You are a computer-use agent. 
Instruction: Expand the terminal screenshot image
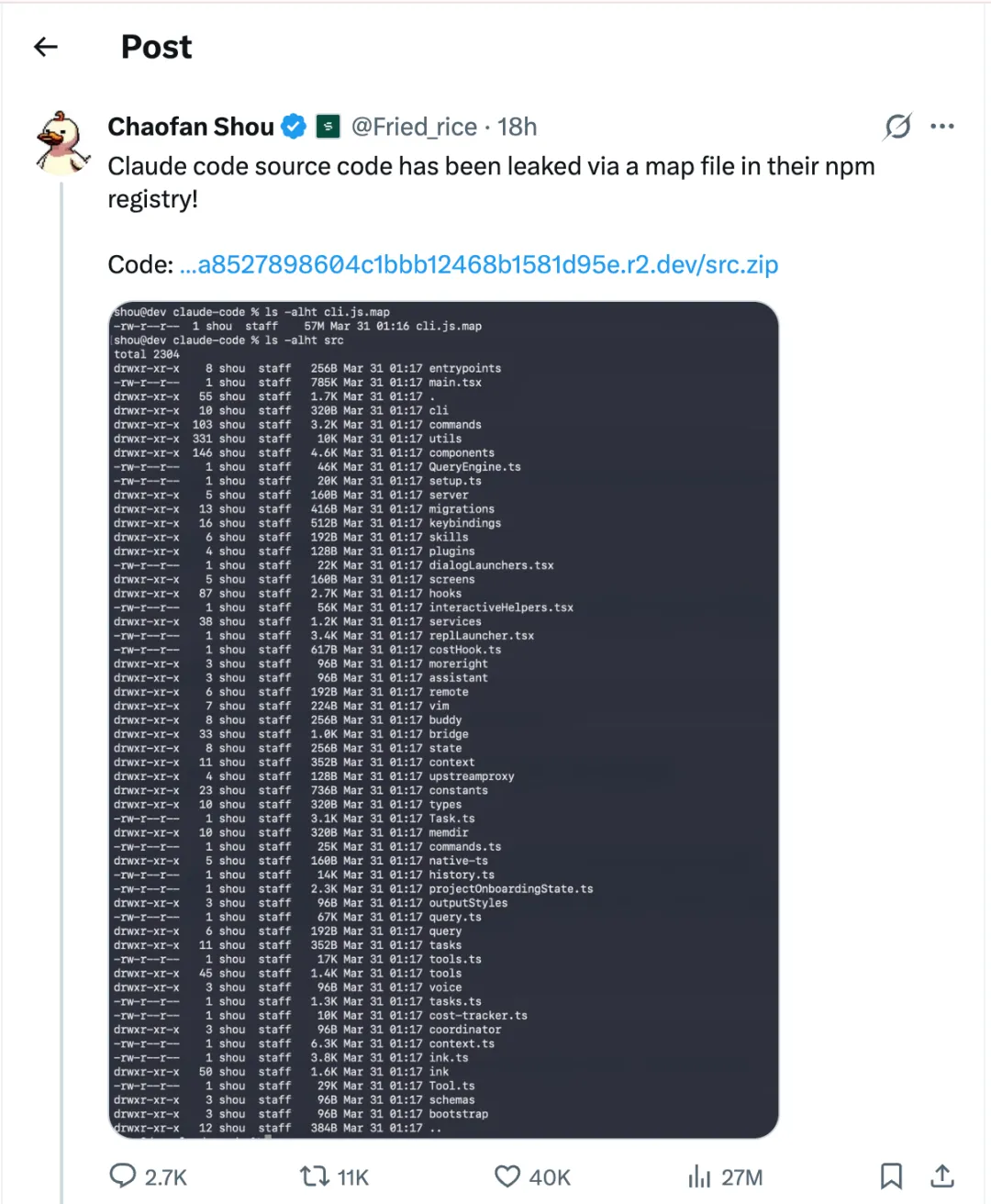tap(443, 719)
